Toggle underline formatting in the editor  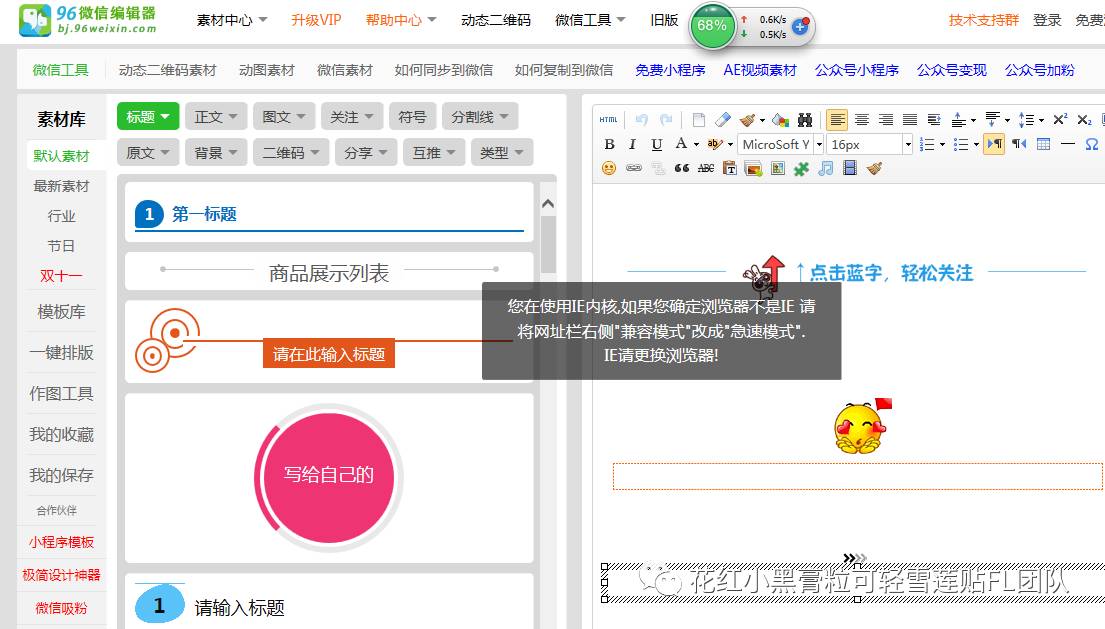tap(655, 143)
